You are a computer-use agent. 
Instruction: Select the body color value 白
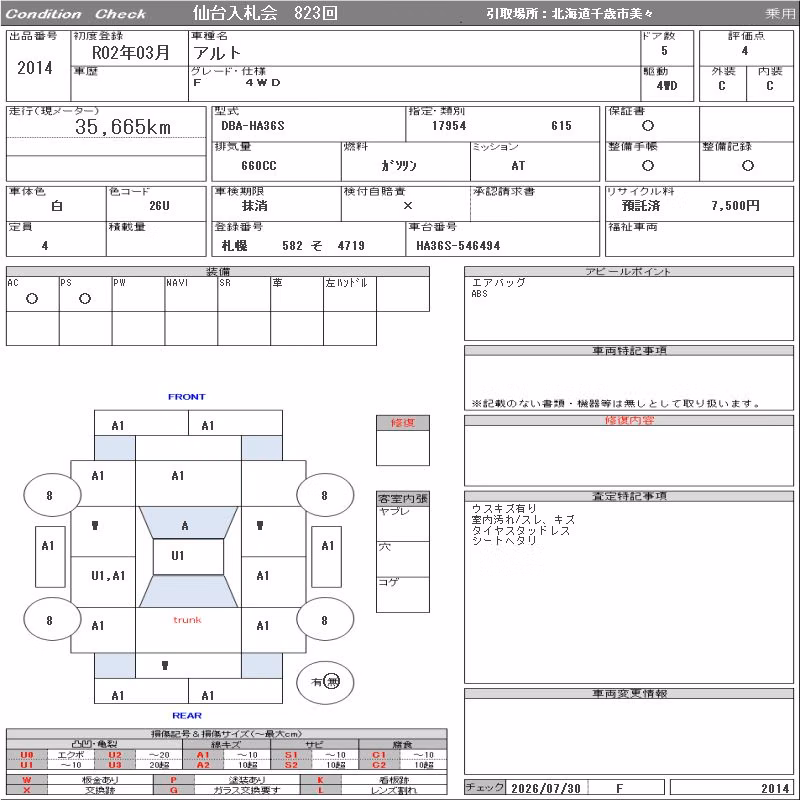(x=57, y=206)
